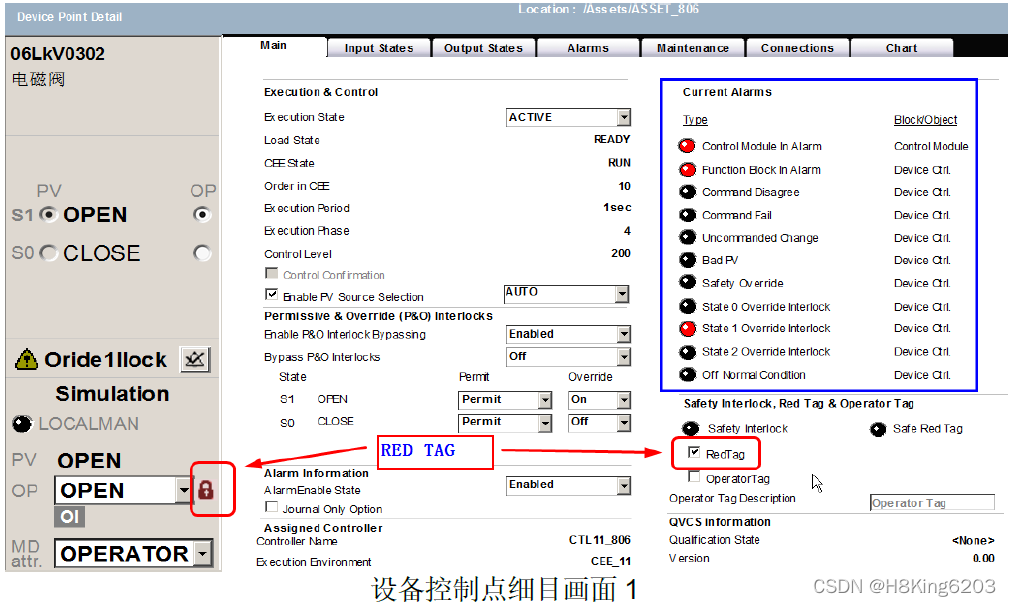Toggle the Journal Only Option checkbox
This screenshot has height=606, width=1011.
coord(271,507)
